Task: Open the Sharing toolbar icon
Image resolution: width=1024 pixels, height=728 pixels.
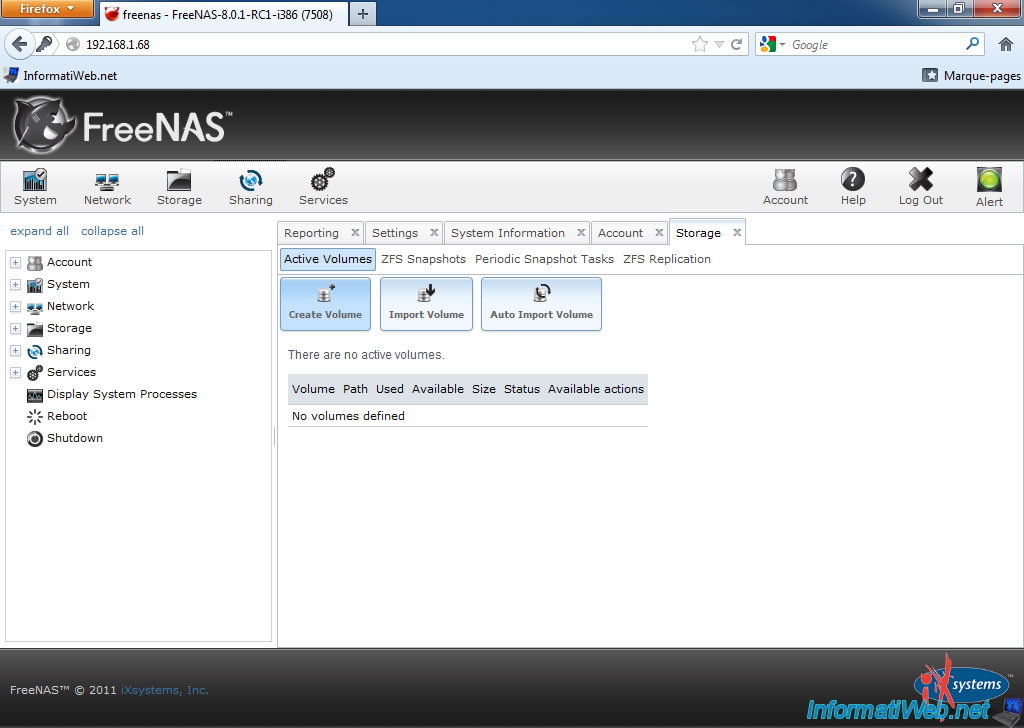Action: coord(251,187)
